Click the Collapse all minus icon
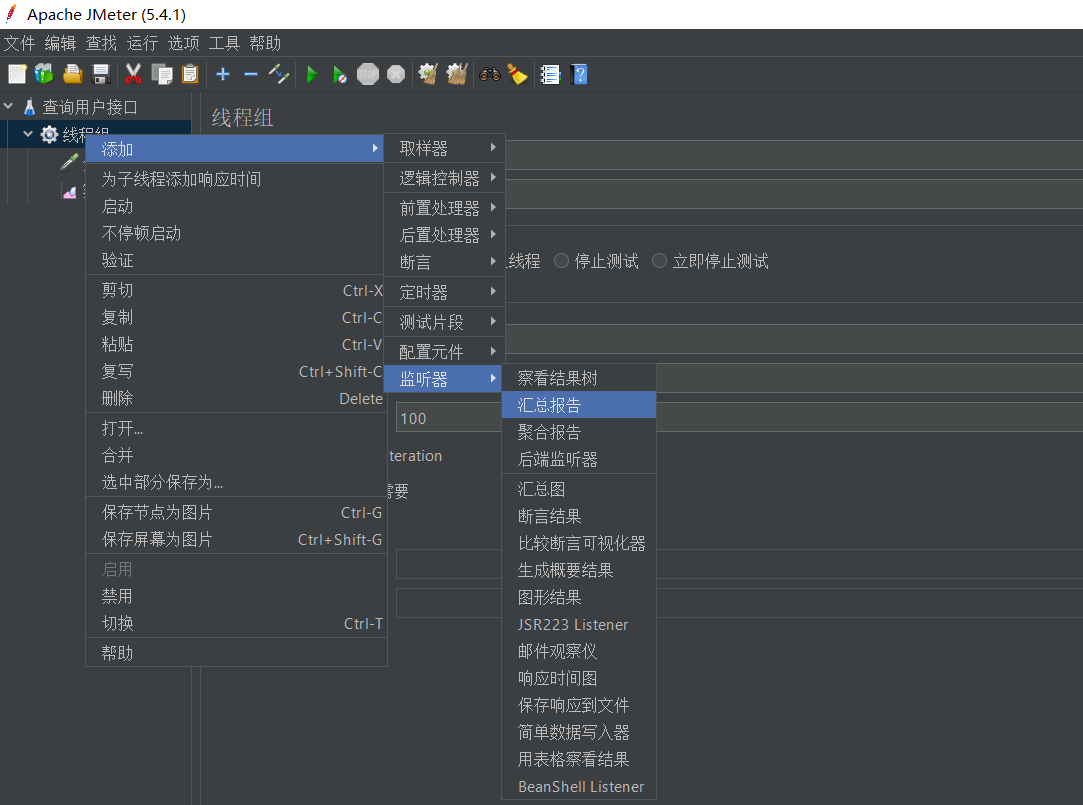Screen dimensions: 1083x805 pos(251,74)
